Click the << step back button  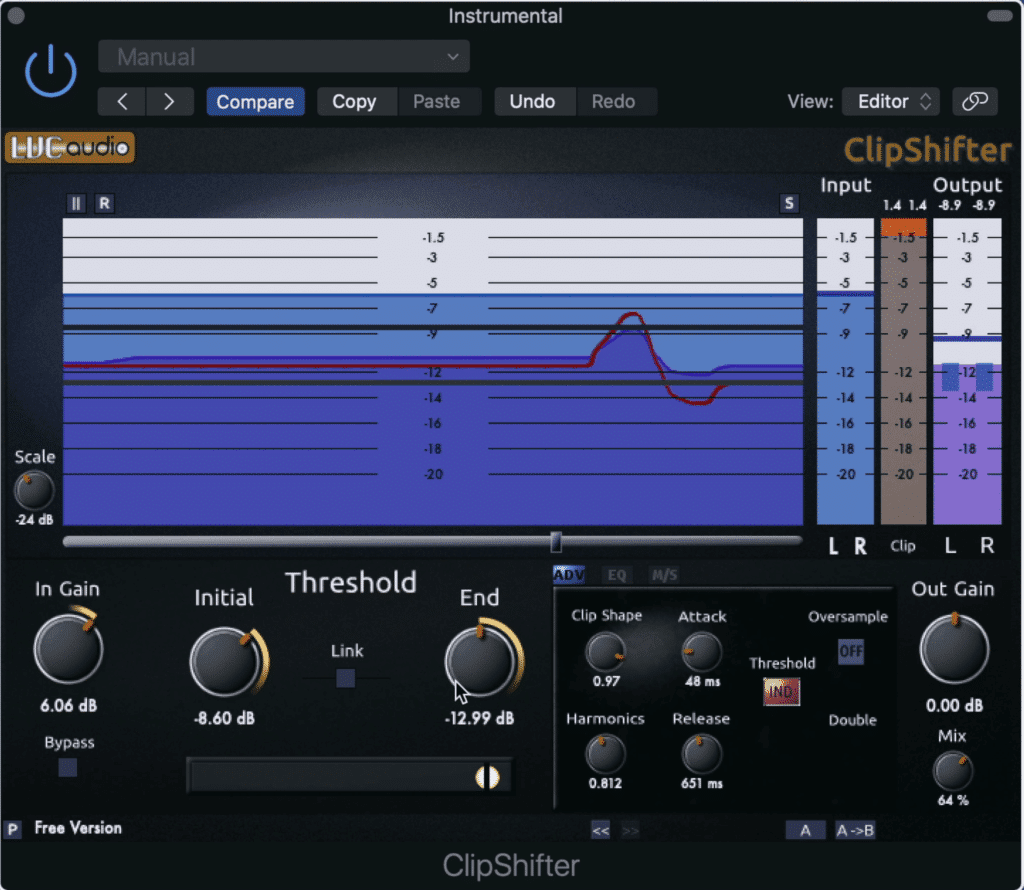point(600,831)
